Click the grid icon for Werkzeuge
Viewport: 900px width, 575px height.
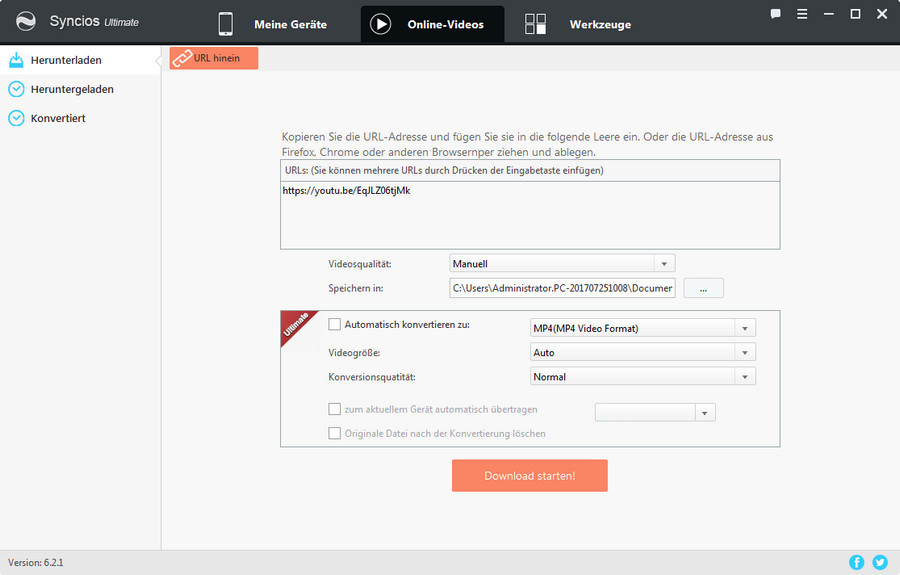click(x=535, y=24)
